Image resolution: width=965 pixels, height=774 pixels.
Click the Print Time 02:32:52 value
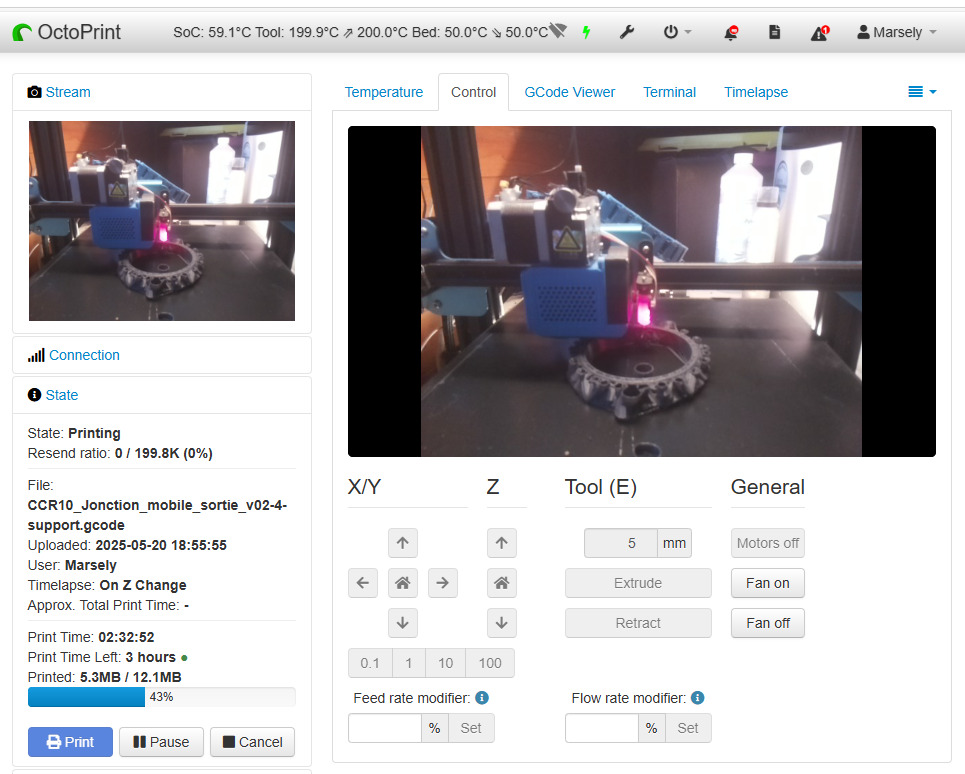click(x=126, y=637)
